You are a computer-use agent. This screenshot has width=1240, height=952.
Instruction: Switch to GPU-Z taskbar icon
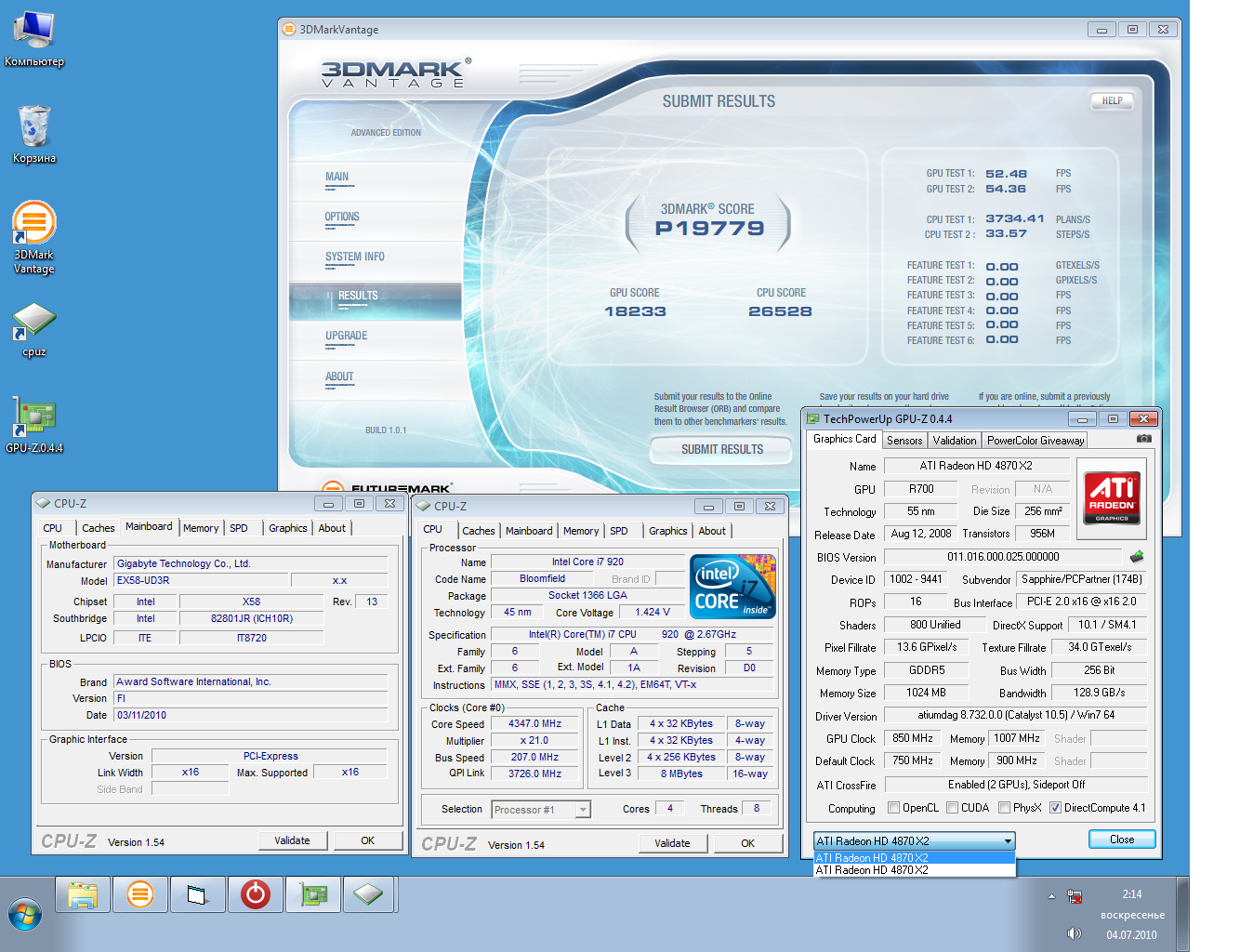pyautogui.click(x=313, y=895)
